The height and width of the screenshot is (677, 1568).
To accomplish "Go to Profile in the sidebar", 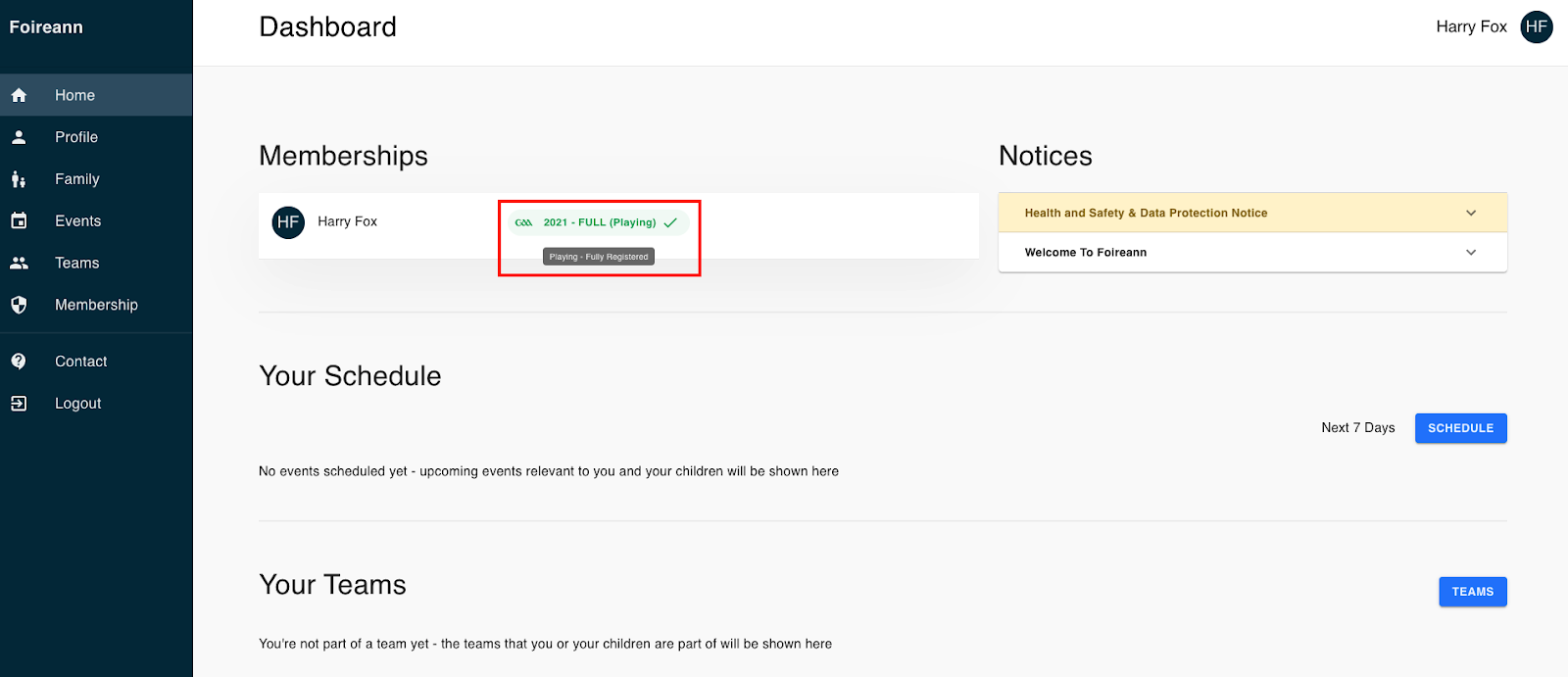I will [96, 137].
